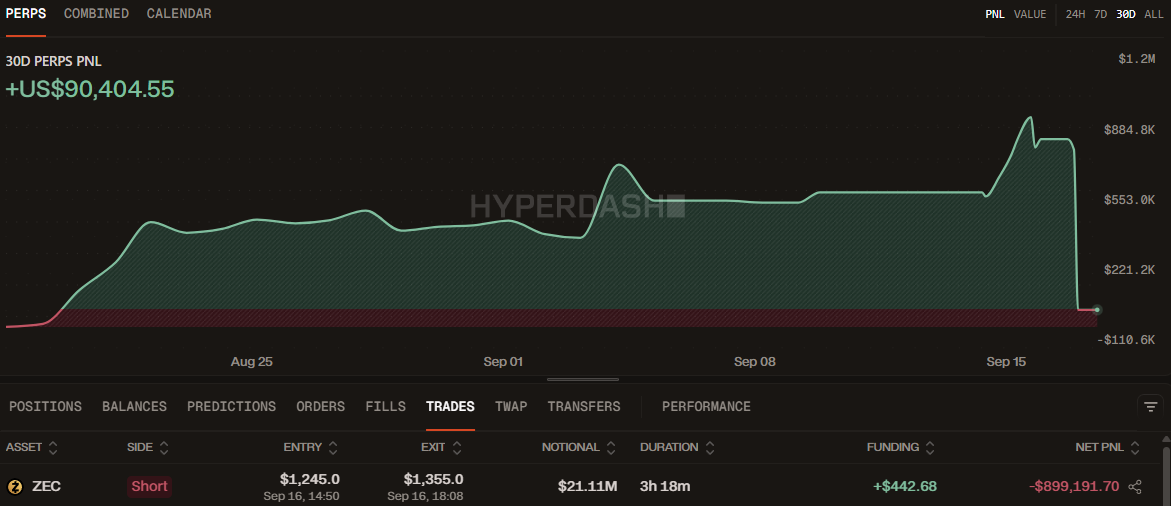The height and width of the screenshot is (506, 1171).
Task: Click the $884.8K y-axis label
Action: [x=1129, y=130]
